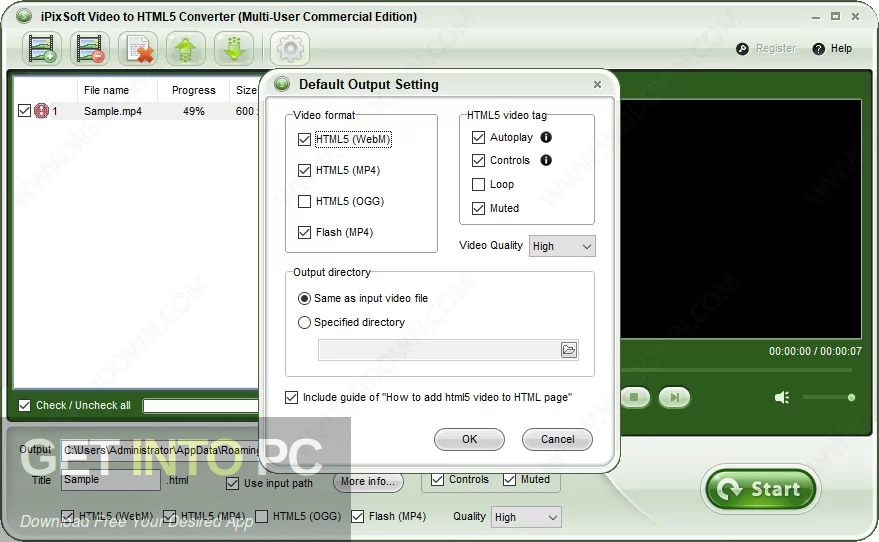The height and width of the screenshot is (542, 879).
Task: Move the file down with the down arrow icon
Action: pyautogui.click(x=234, y=49)
